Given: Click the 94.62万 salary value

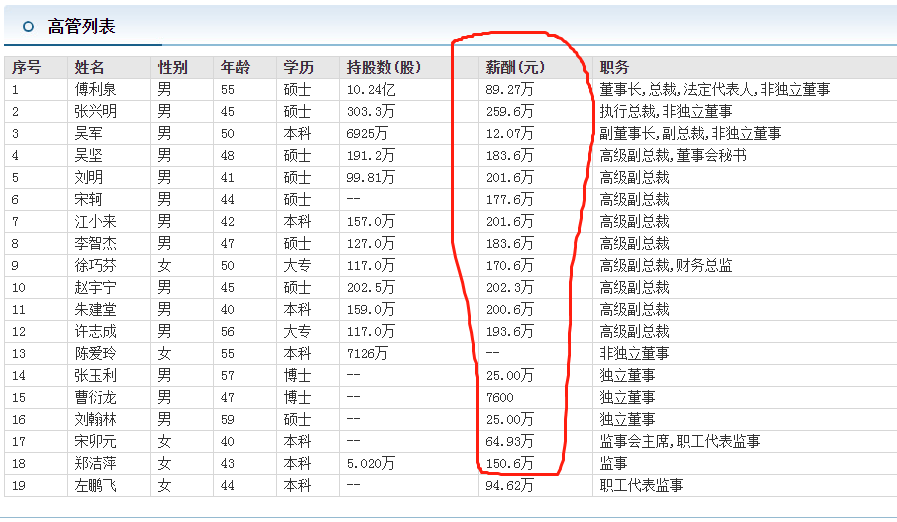Looking at the screenshot, I should [x=510, y=486].
